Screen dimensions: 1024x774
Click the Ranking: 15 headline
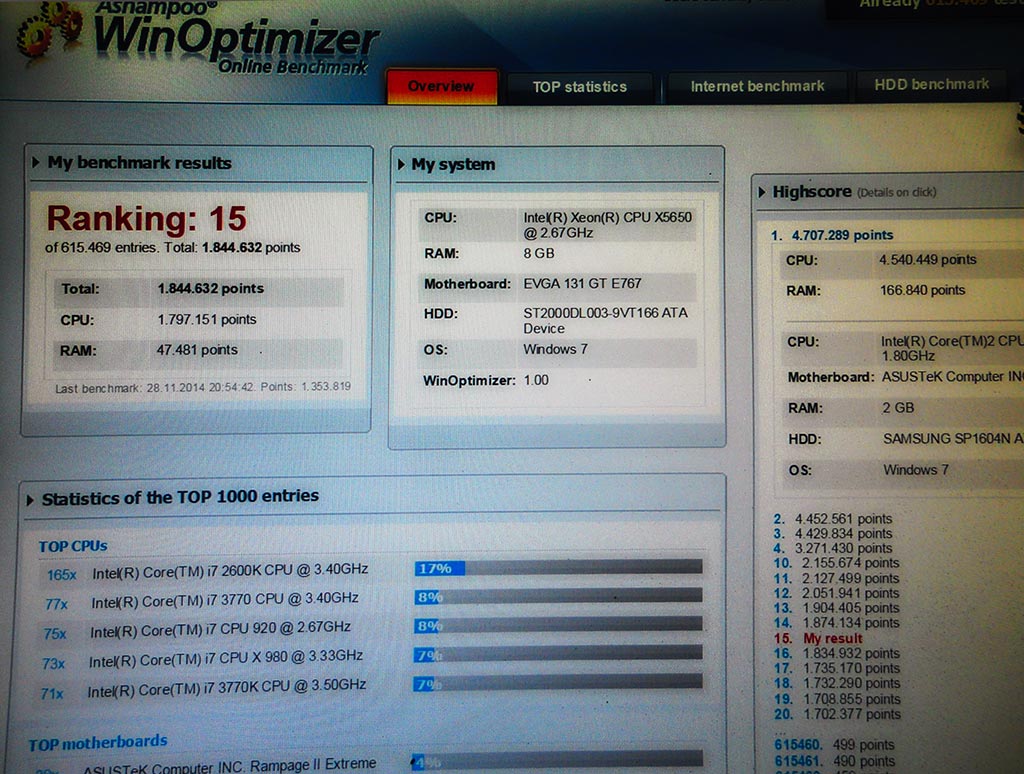146,218
